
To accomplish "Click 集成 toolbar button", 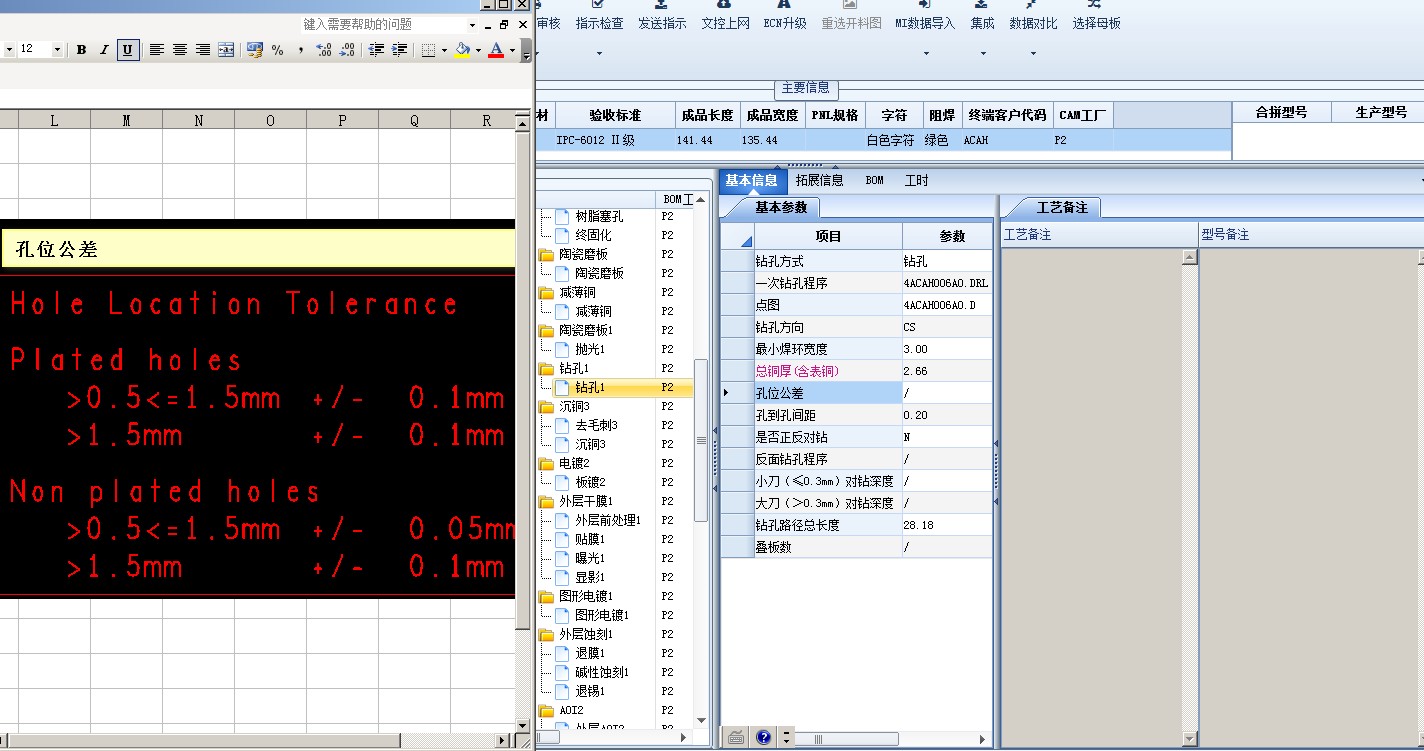I will 982,23.
